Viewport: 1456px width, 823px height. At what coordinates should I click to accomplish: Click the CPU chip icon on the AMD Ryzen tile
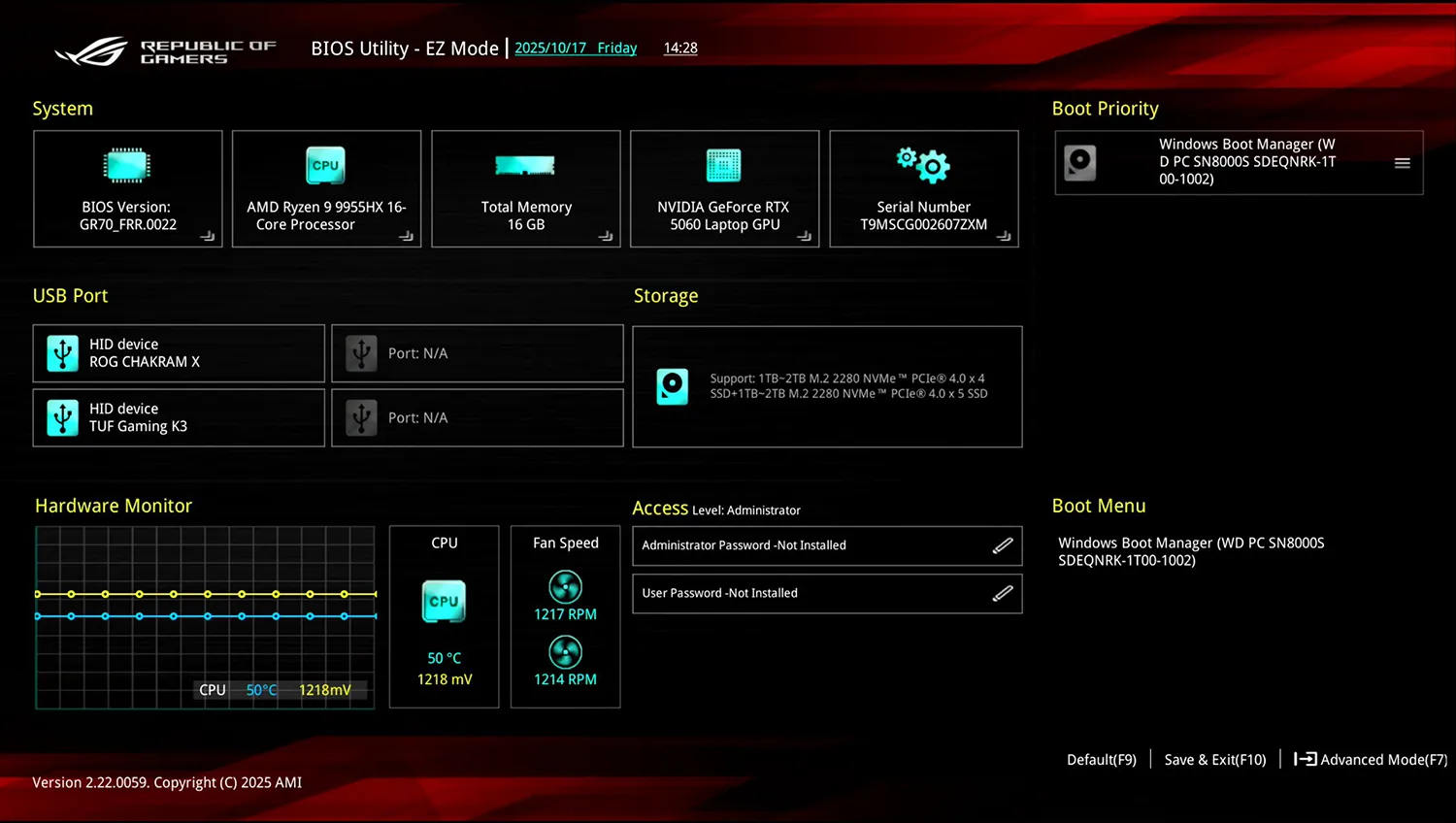[x=325, y=165]
